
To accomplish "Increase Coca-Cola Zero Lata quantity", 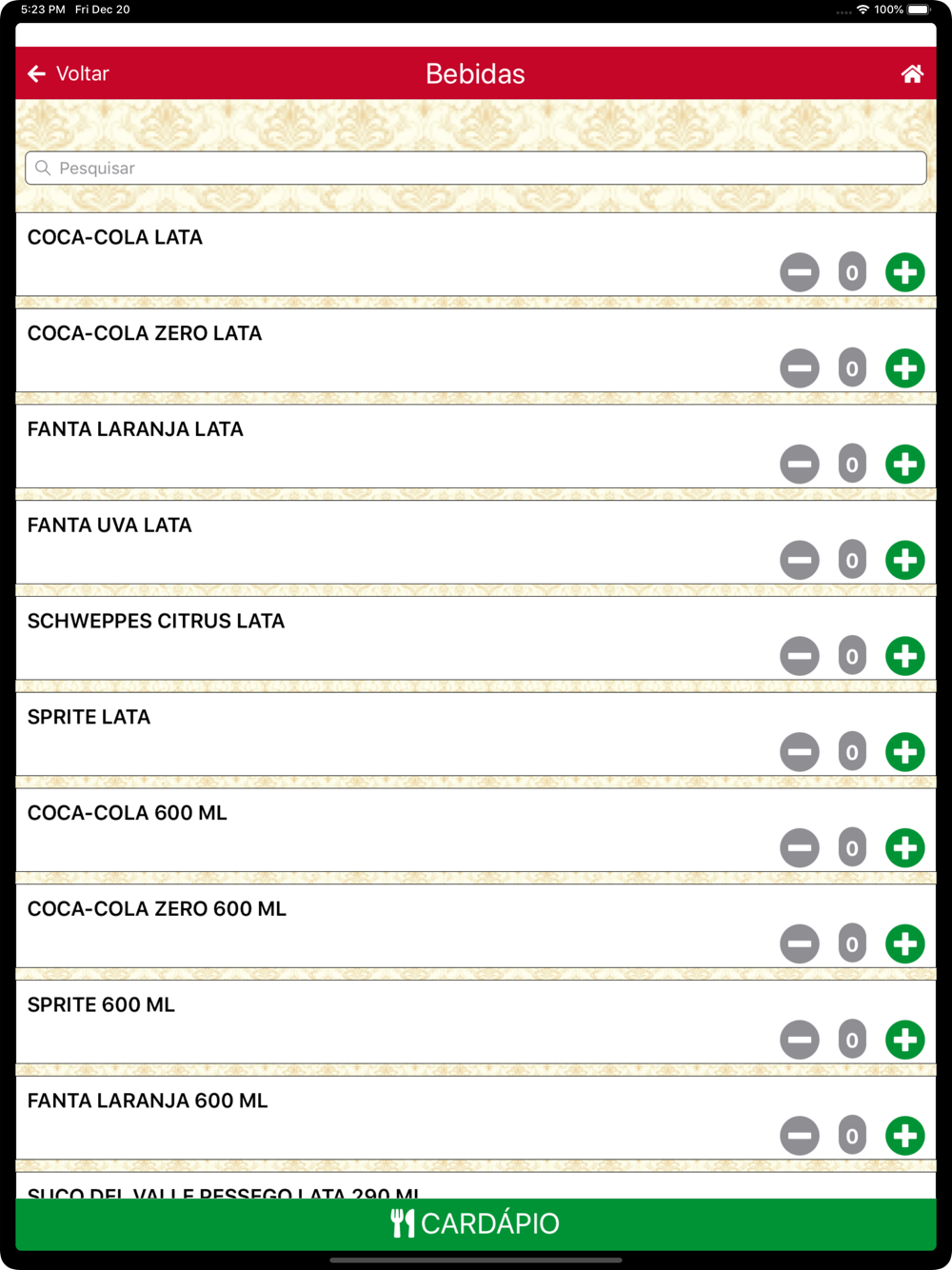I will [x=904, y=368].
